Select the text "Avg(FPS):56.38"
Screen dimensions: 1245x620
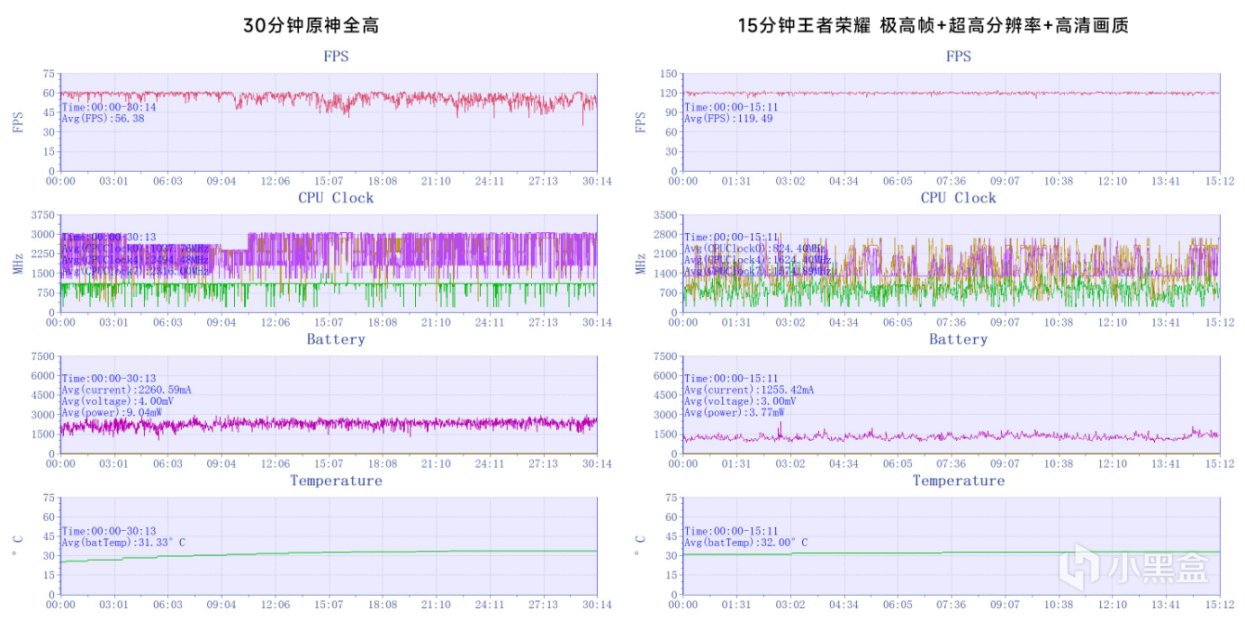coord(103,118)
